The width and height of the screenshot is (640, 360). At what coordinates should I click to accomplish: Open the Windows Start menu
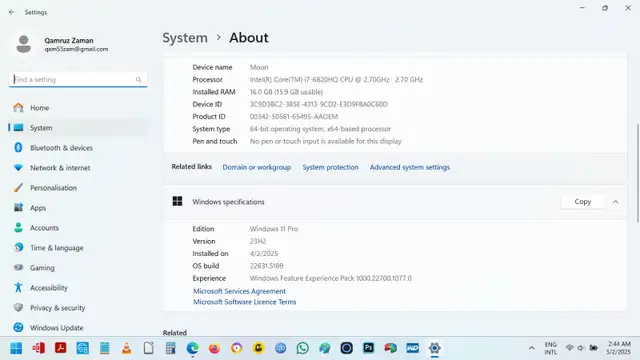pyautogui.click(x=16, y=348)
